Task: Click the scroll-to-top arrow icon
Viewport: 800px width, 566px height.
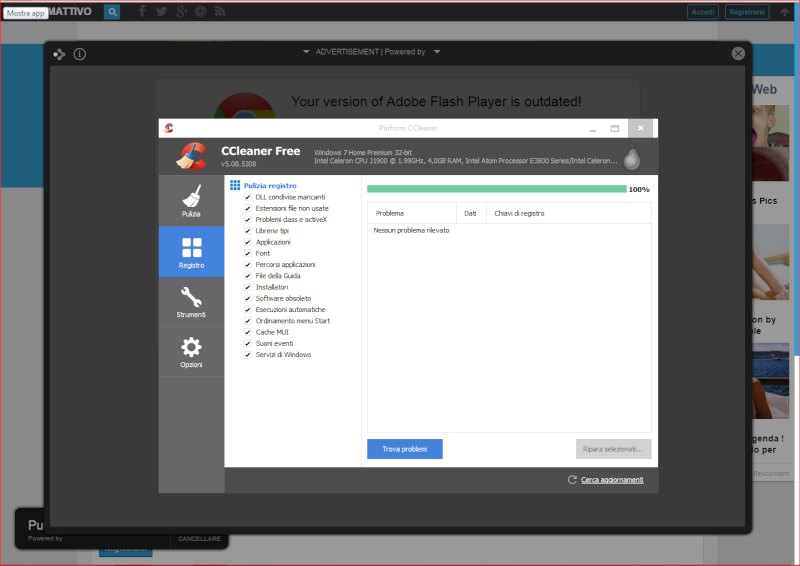Action: (x=785, y=12)
